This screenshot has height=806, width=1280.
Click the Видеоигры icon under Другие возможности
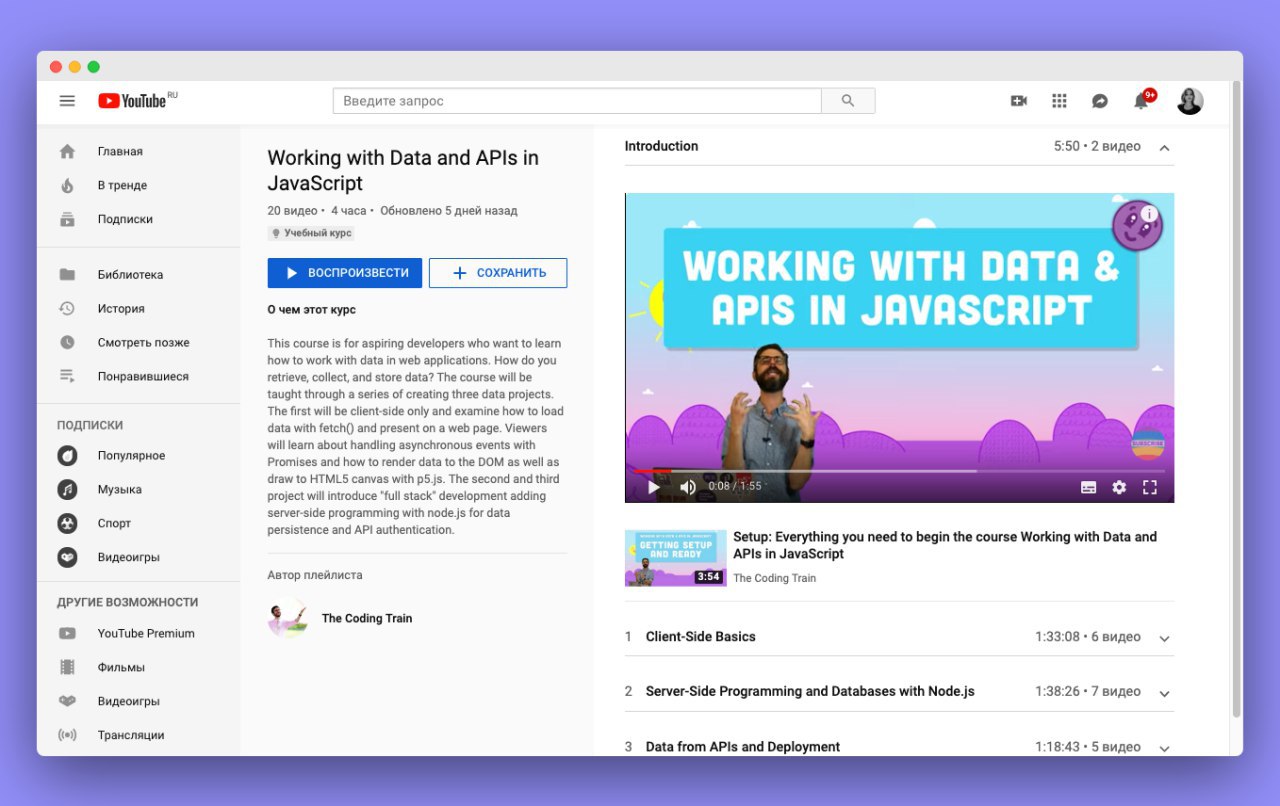point(67,702)
